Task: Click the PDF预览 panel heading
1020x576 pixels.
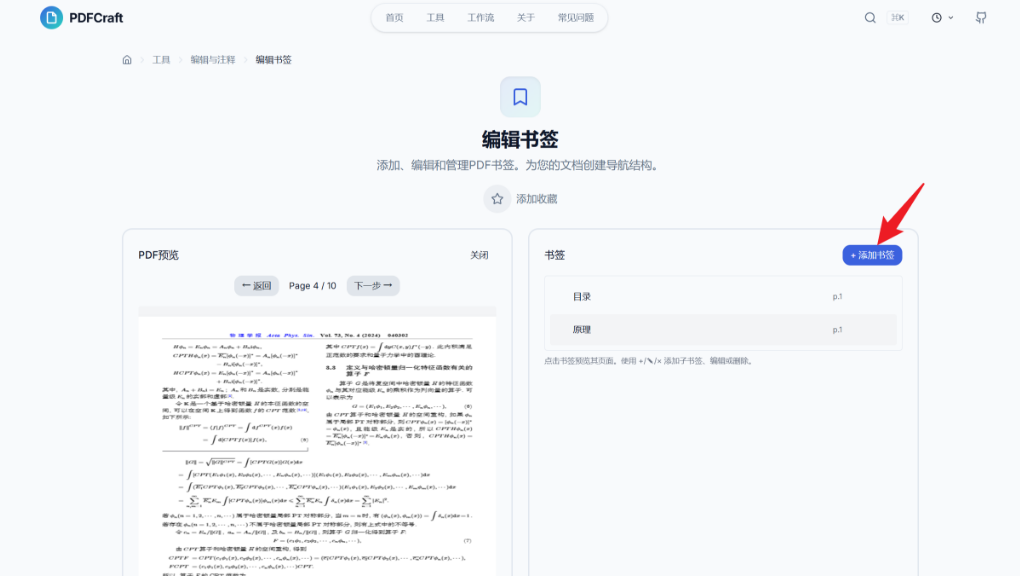Action: pyautogui.click(x=158, y=255)
